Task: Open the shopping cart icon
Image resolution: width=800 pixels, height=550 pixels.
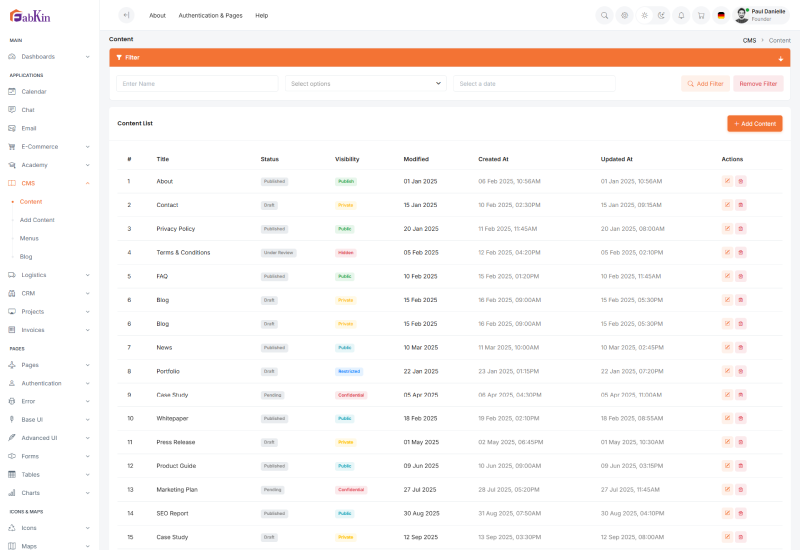Action: point(701,15)
